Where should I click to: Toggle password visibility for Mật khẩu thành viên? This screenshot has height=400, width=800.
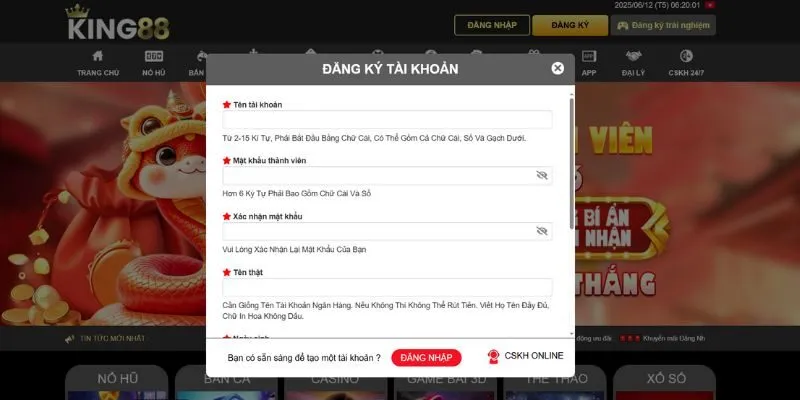point(542,176)
